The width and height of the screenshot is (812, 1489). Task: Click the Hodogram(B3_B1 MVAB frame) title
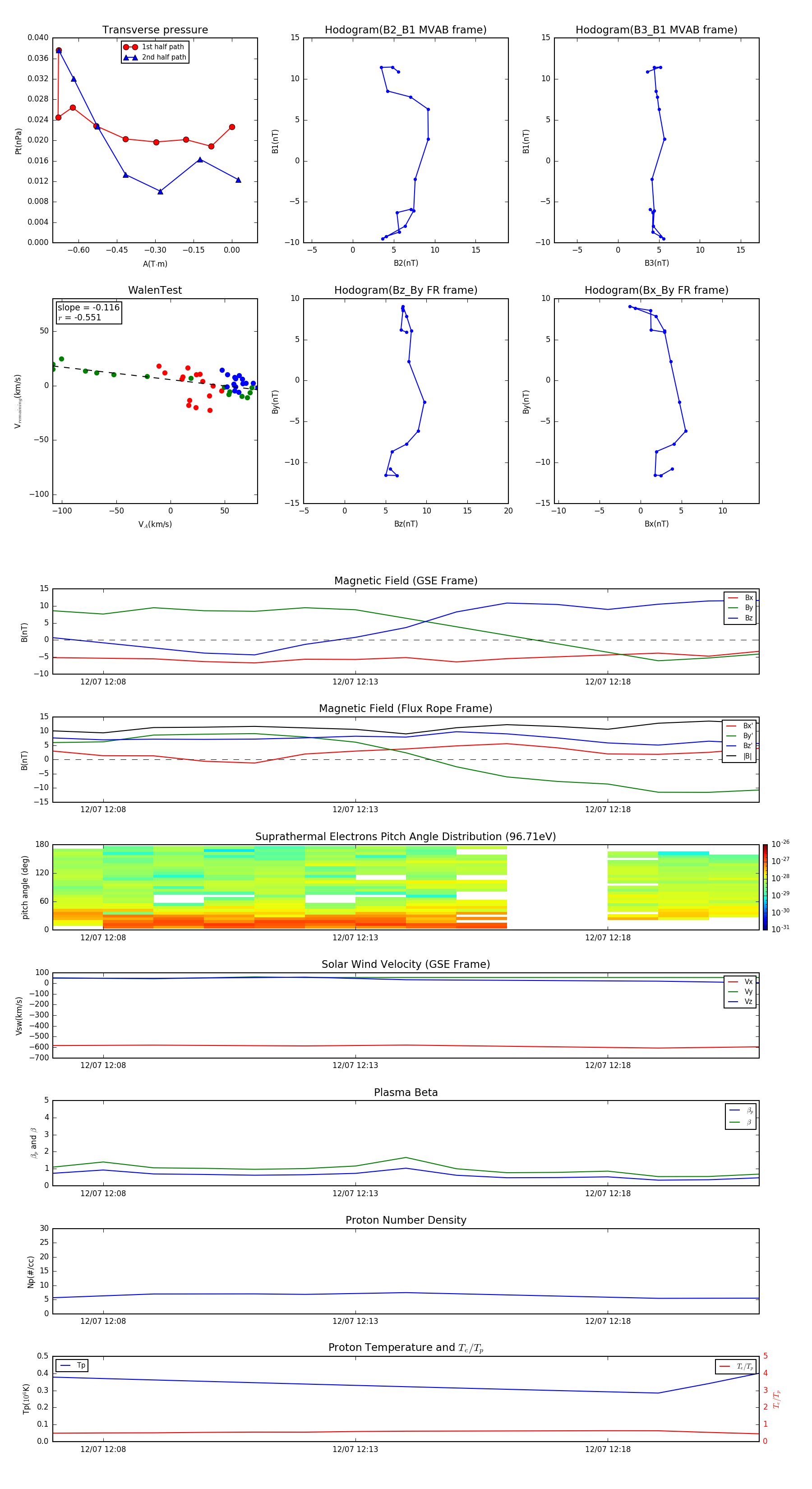656,30
